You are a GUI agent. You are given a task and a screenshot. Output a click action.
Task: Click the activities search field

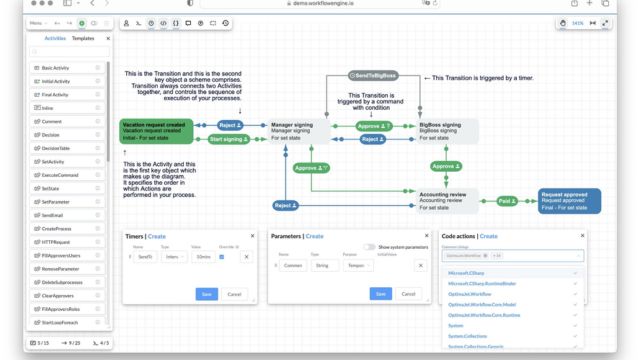point(69,52)
